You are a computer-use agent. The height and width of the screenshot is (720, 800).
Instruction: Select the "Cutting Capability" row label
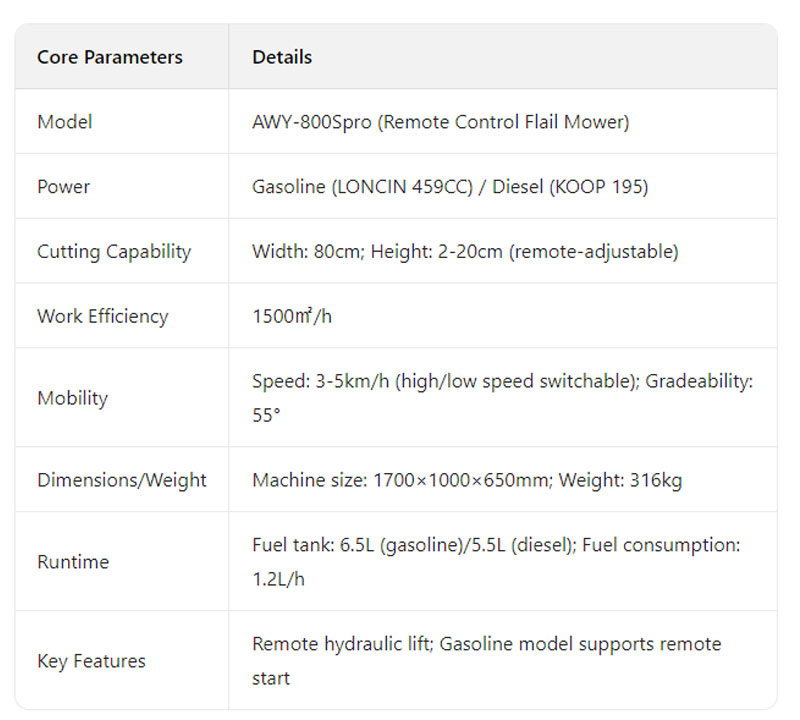(x=114, y=252)
